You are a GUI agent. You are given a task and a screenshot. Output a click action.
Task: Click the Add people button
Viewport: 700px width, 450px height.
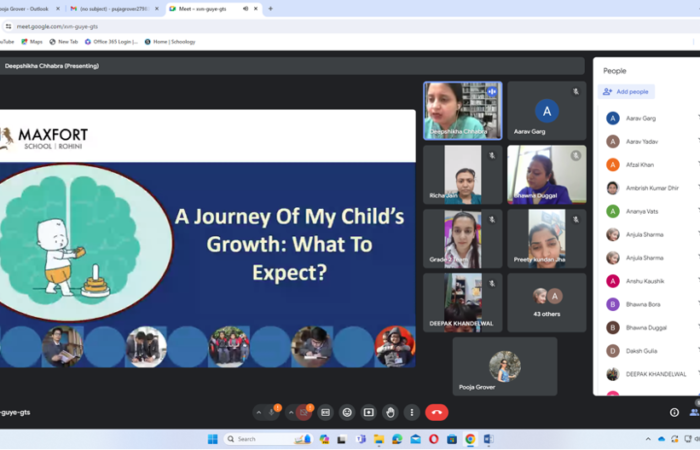[x=627, y=91]
